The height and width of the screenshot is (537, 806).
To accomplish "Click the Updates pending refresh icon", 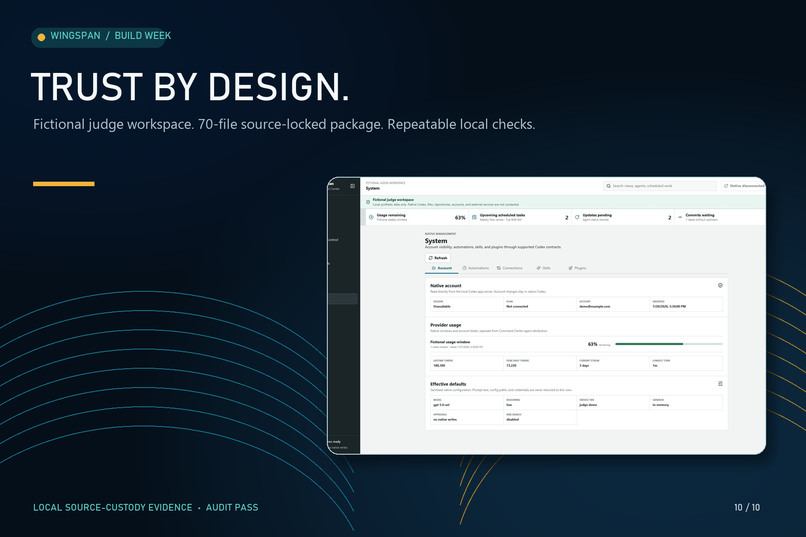I will 577,217.
